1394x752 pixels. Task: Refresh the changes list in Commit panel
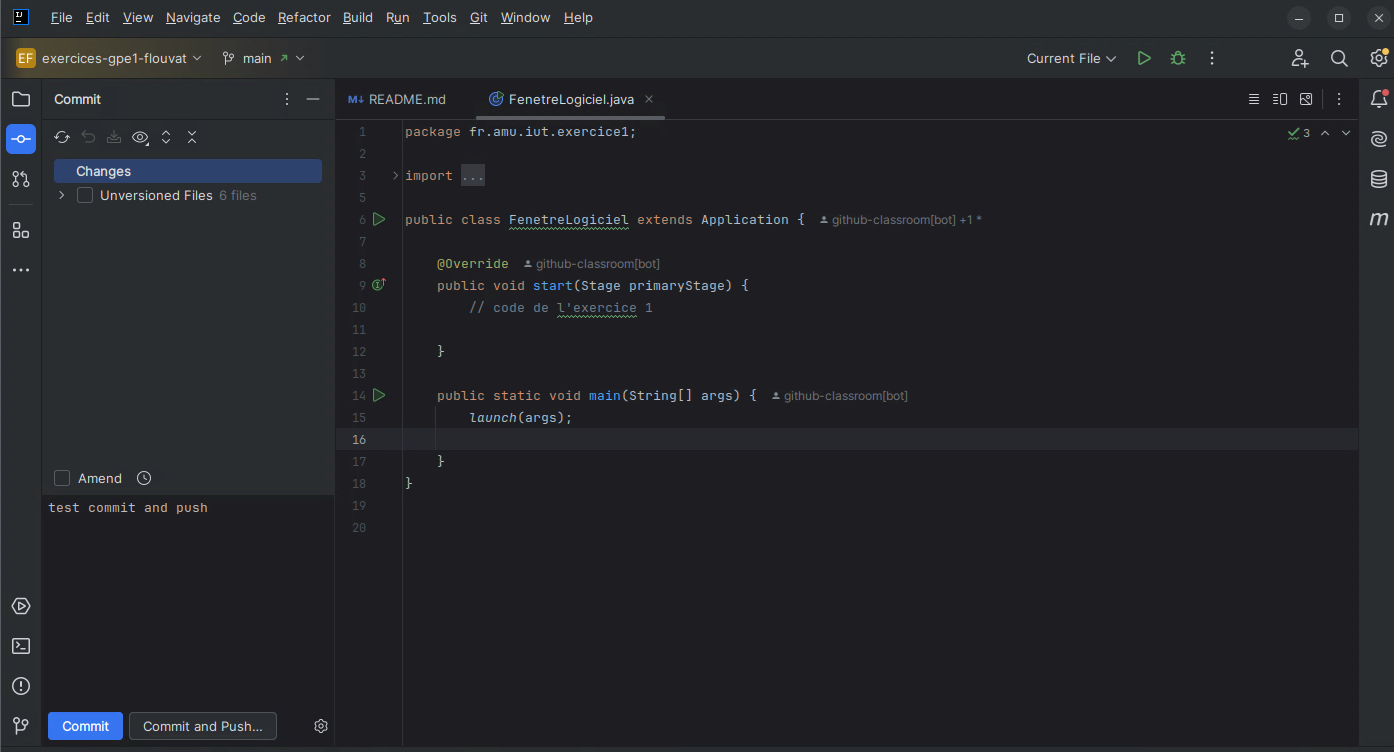(62, 137)
